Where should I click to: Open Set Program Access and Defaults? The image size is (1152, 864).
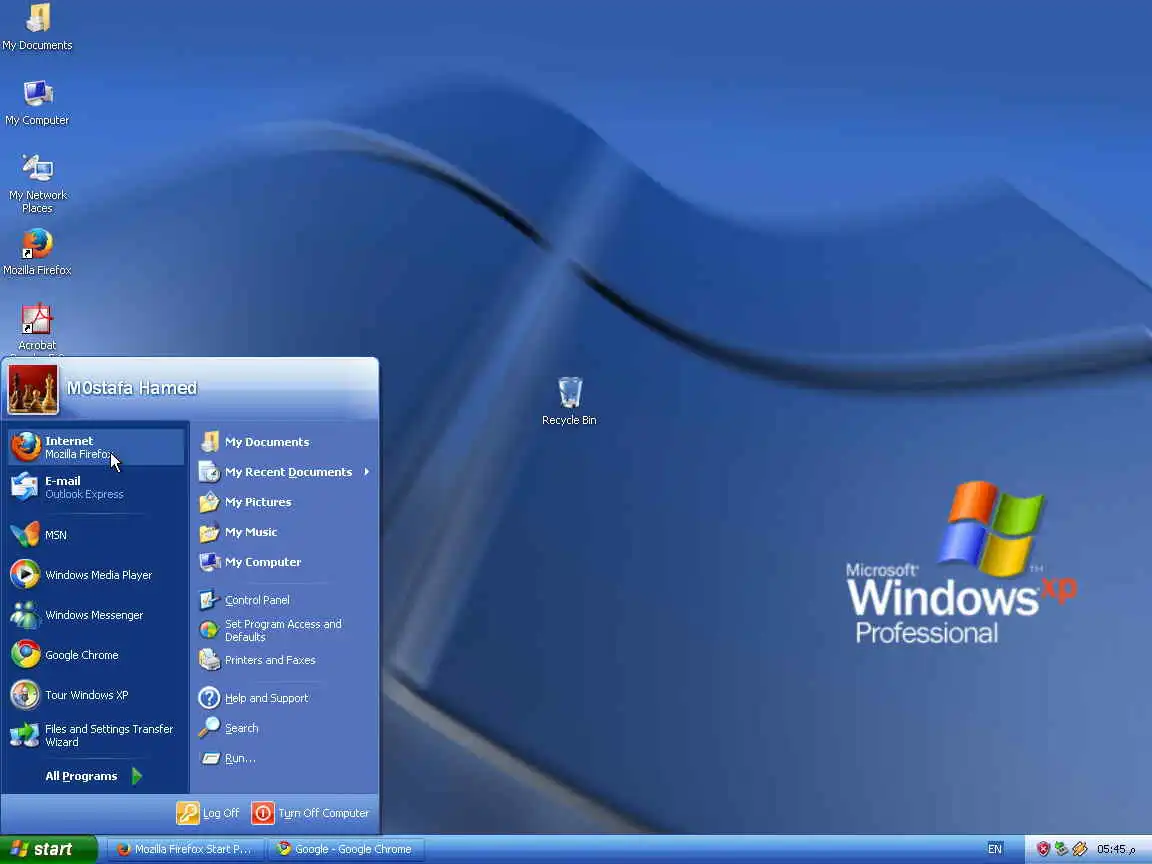(285, 630)
